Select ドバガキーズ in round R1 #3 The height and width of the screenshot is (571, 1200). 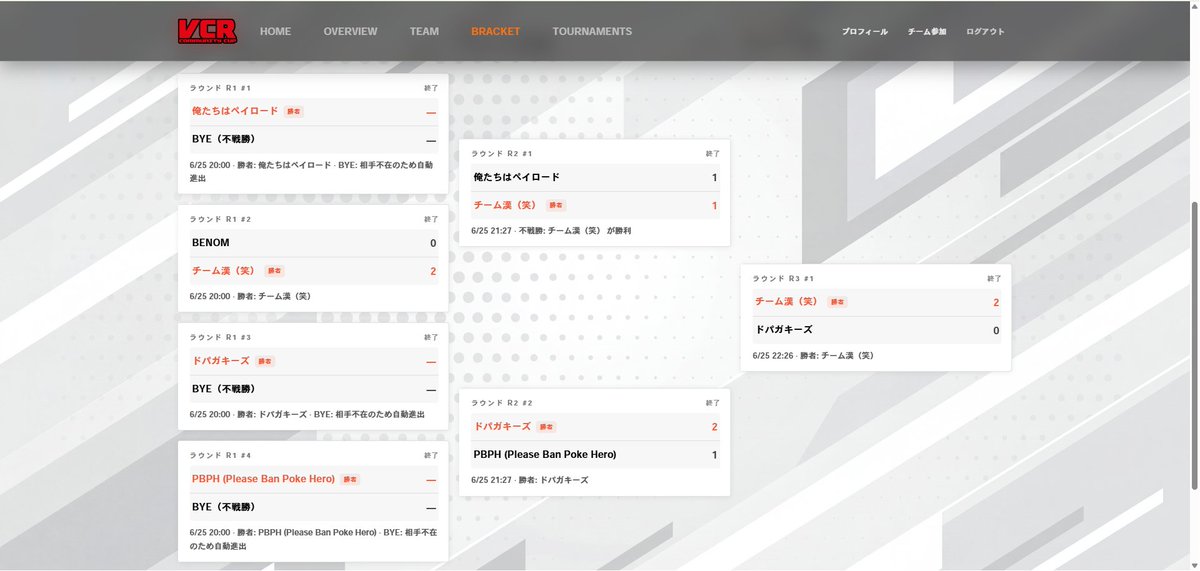point(220,361)
